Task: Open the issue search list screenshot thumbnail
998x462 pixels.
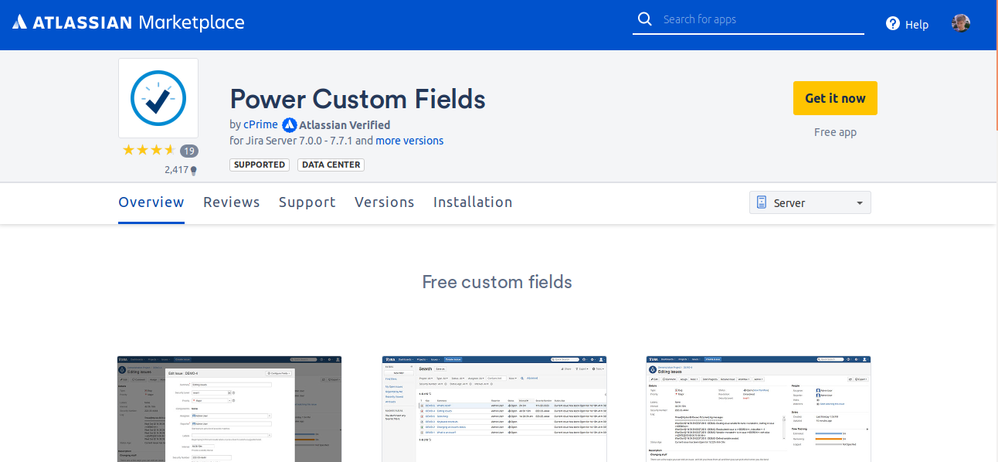Action: point(494,409)
